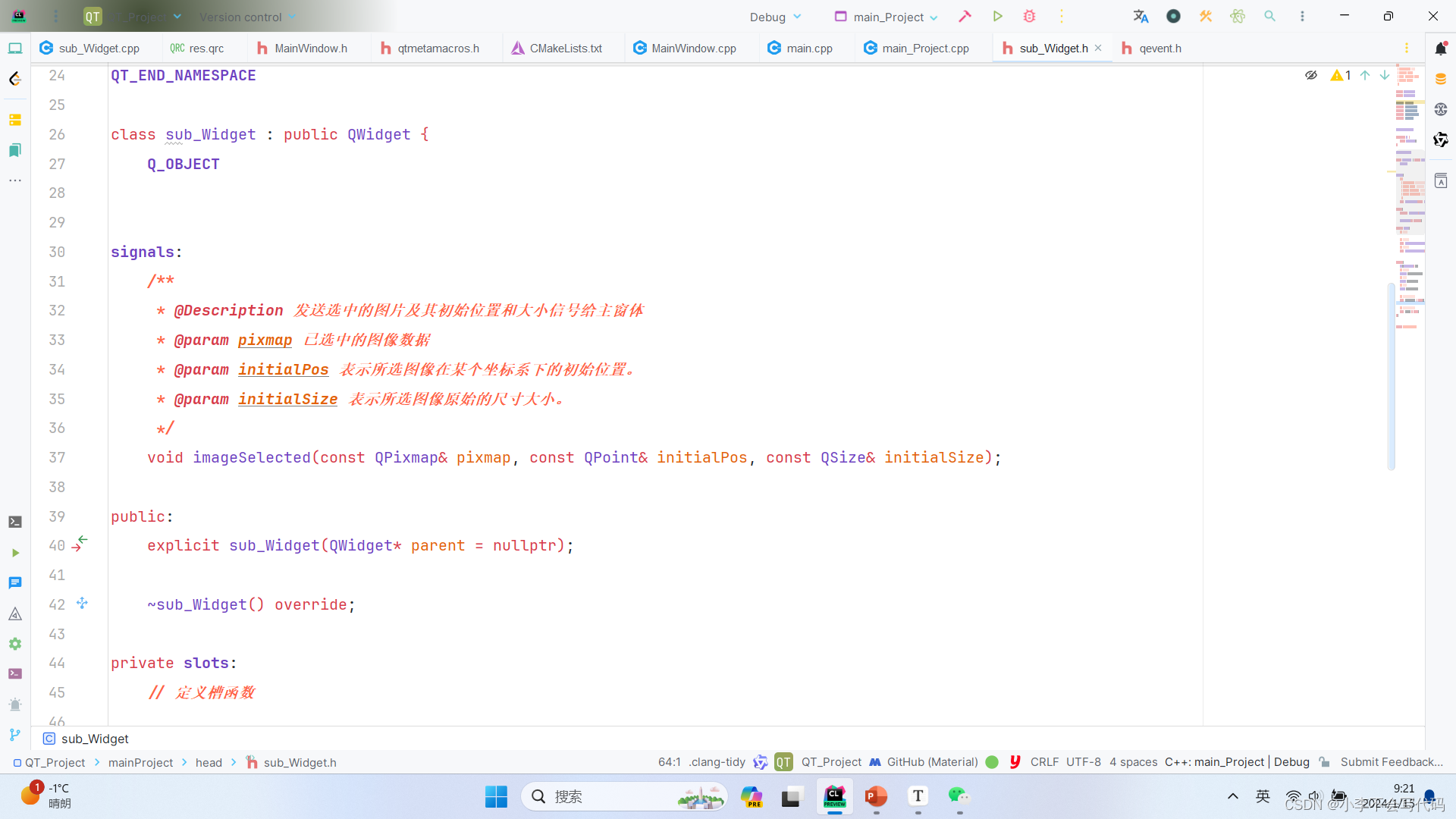This screenshot has width=1456, height=819.
Task: Open the main_Project run configuration dropdown
Action: pyautogui.click(x=886, y=17)
